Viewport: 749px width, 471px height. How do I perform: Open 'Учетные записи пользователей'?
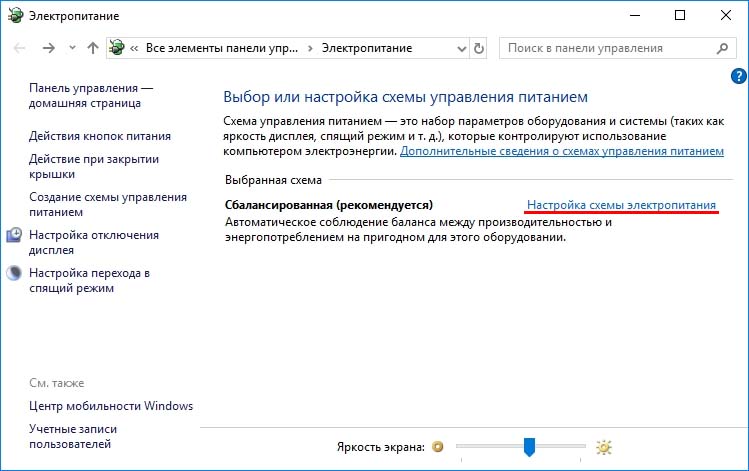[x=73, y=436]
